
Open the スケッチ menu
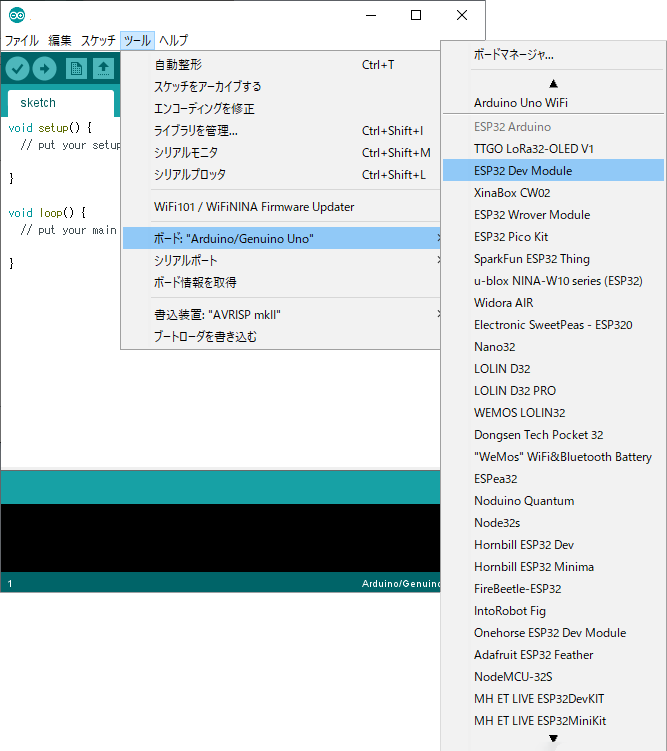pyautogui.click(x=98, y=41)
